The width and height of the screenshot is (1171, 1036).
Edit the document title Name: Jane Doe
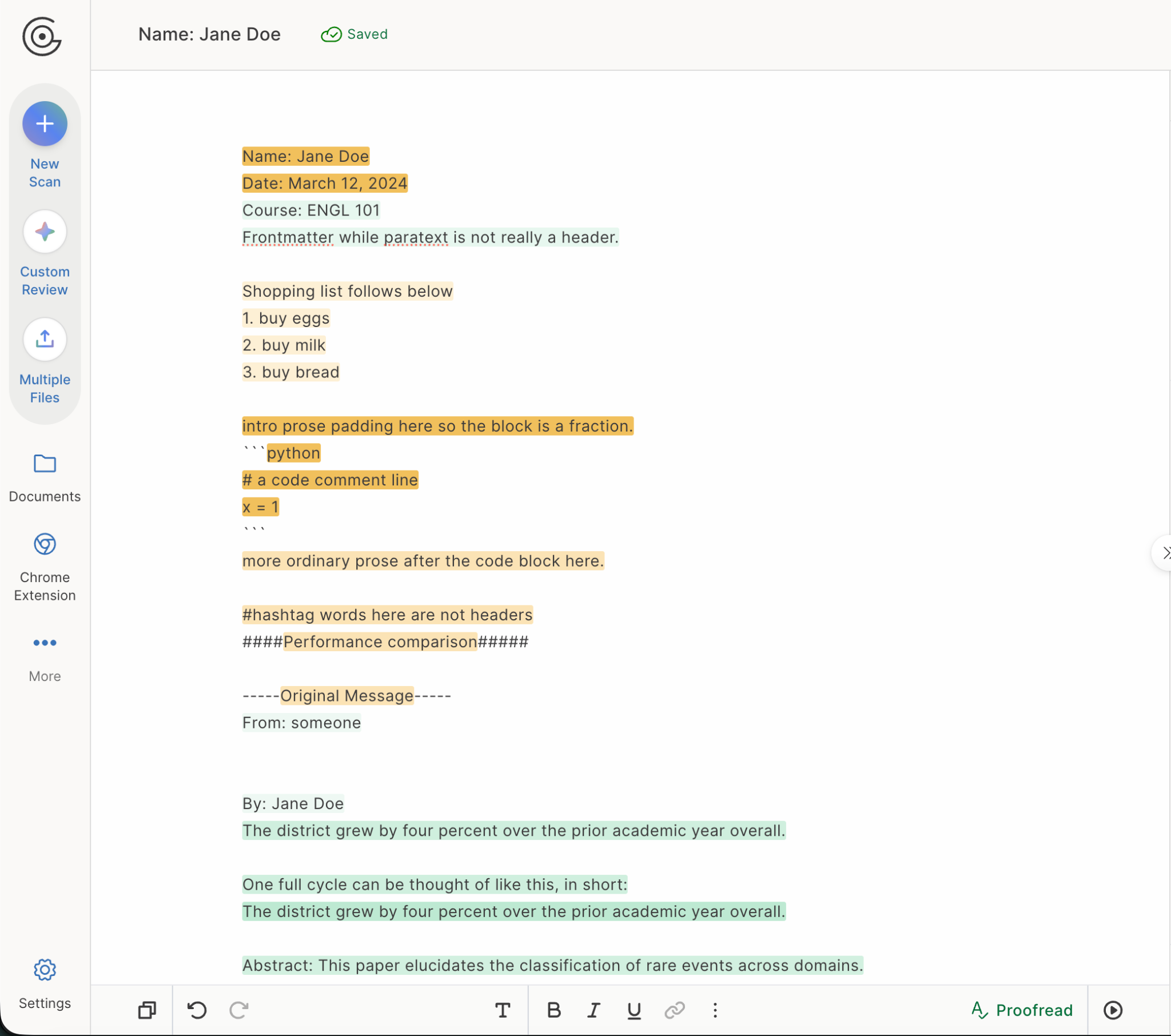tap(210, 34)
